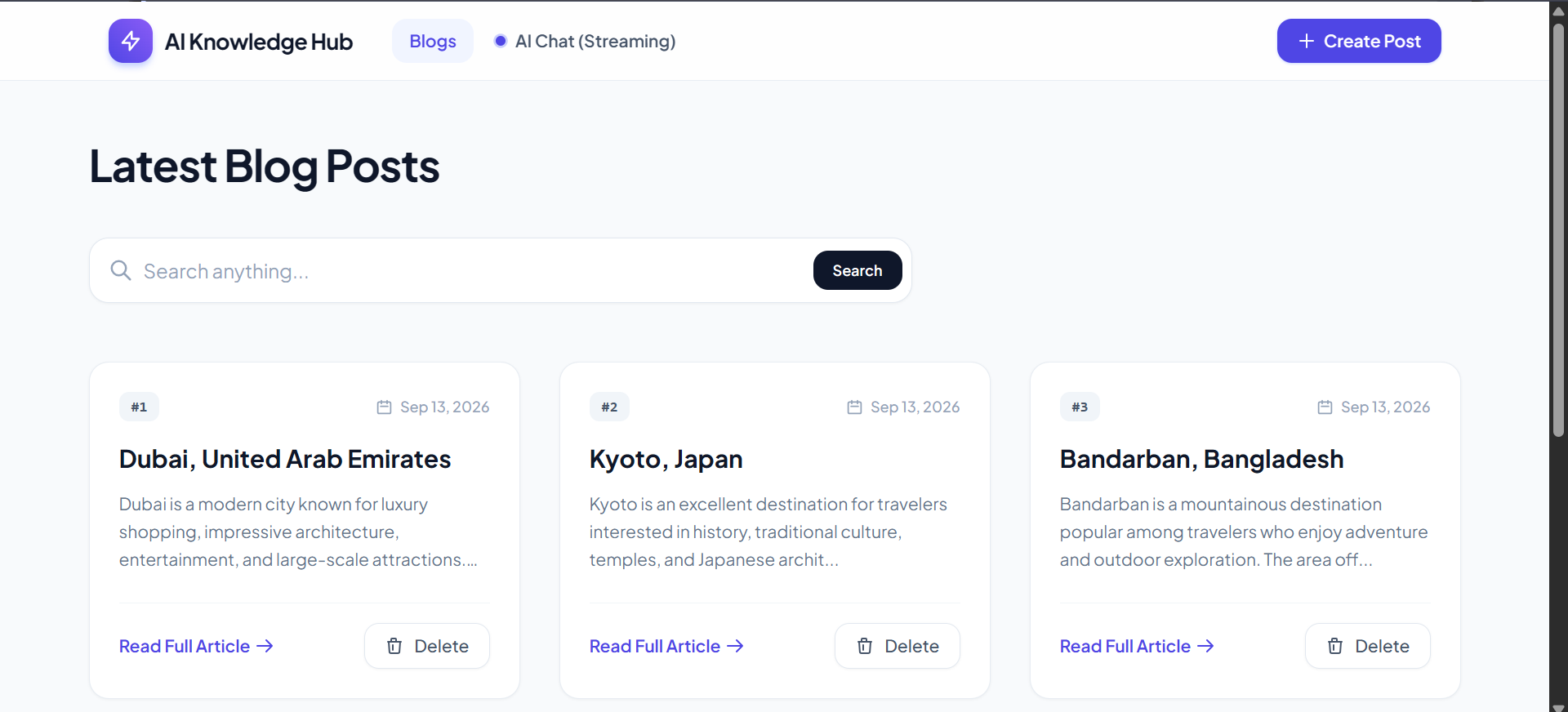Click the dark Search button
This screenshot has height=712, width=1568.
(x=857, y=270)
